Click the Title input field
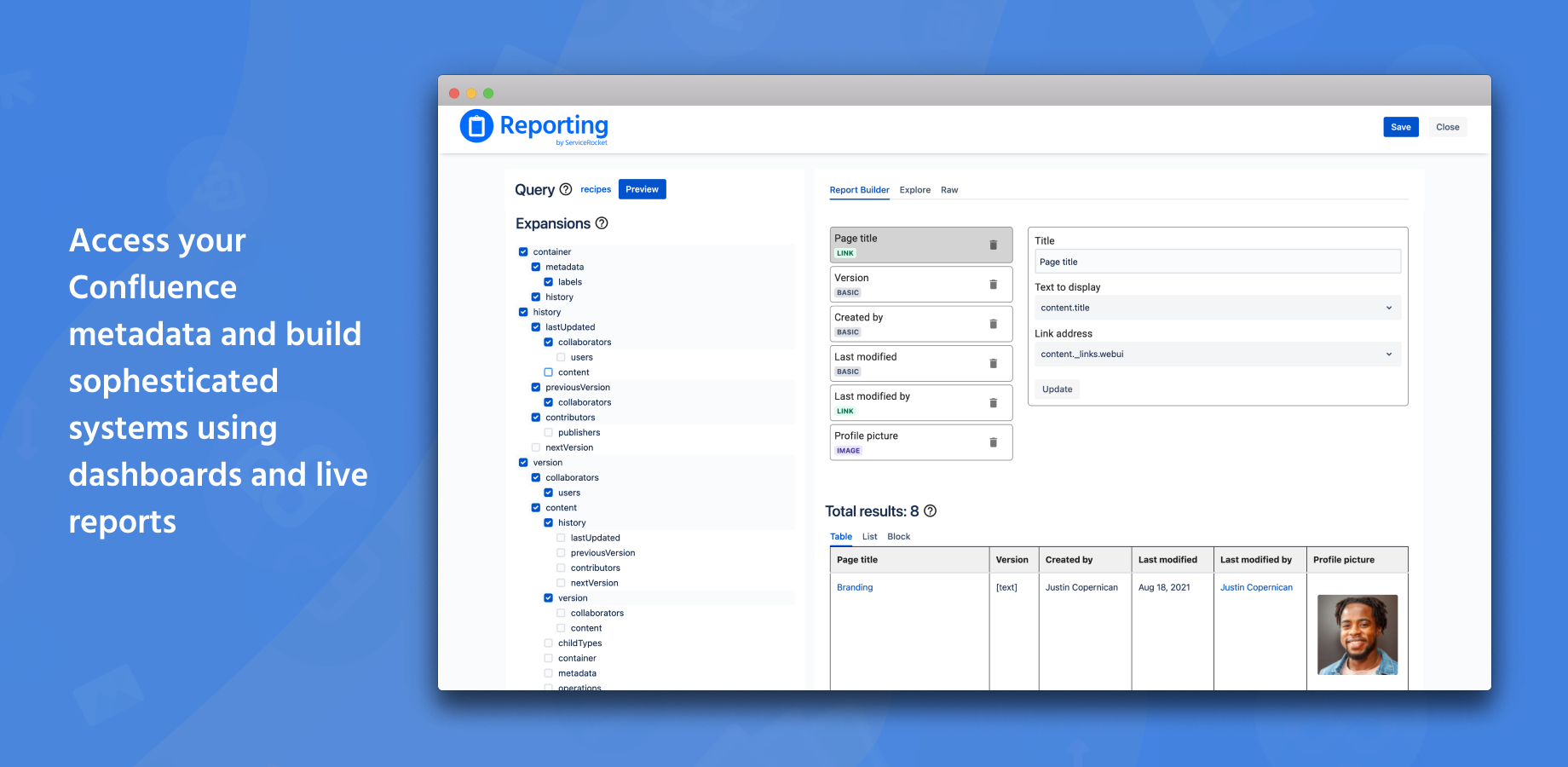Image resolution: width=1568 pixels, height=767 pixels. [1218, 262]
